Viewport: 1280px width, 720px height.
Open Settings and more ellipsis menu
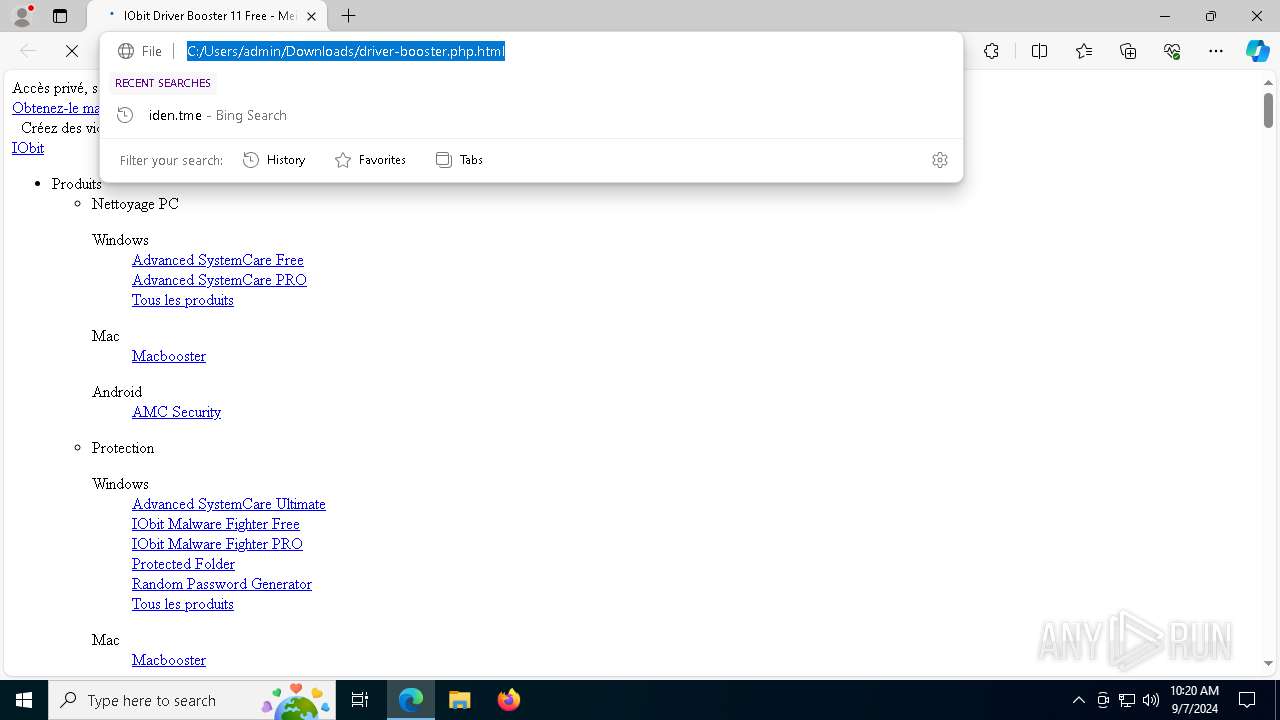tap(1216, 51)
